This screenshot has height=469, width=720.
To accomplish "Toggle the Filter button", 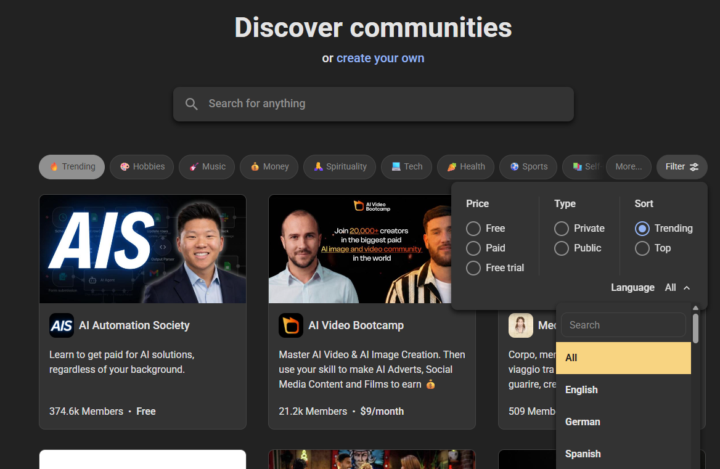I will 682,167.
